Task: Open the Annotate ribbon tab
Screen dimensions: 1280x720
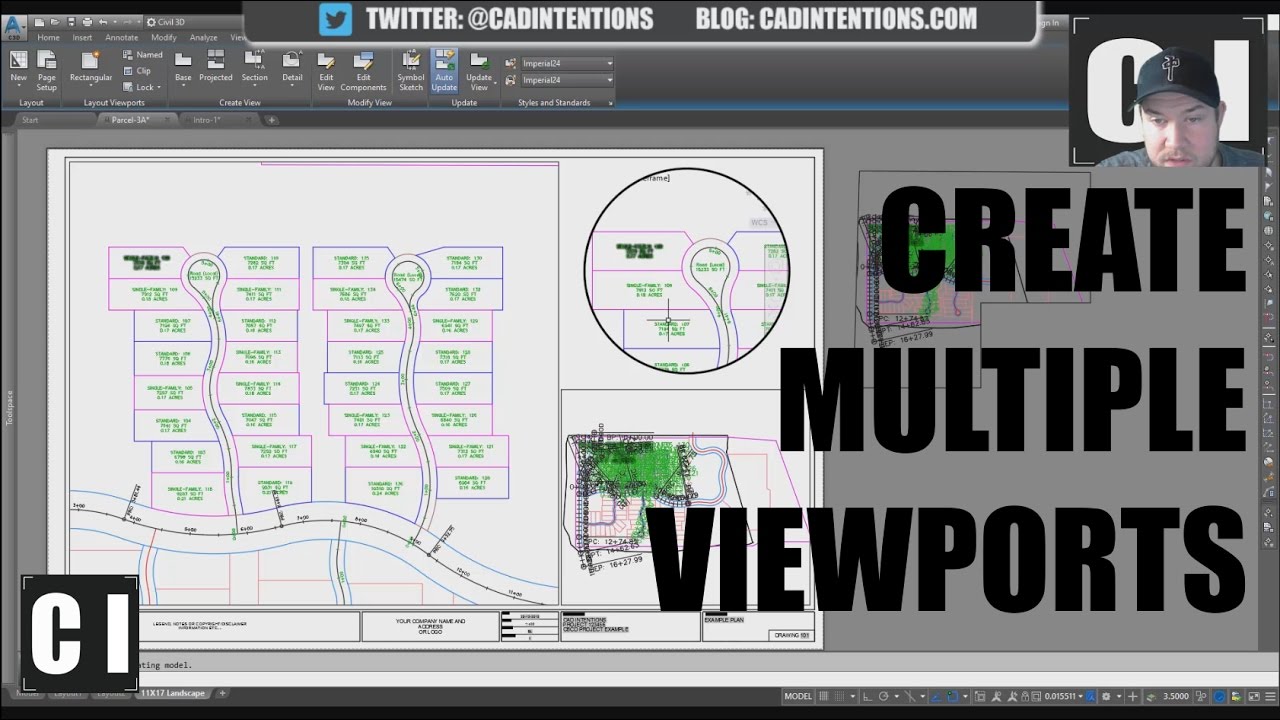Action: pyautogui.click(x=122, y=37)
